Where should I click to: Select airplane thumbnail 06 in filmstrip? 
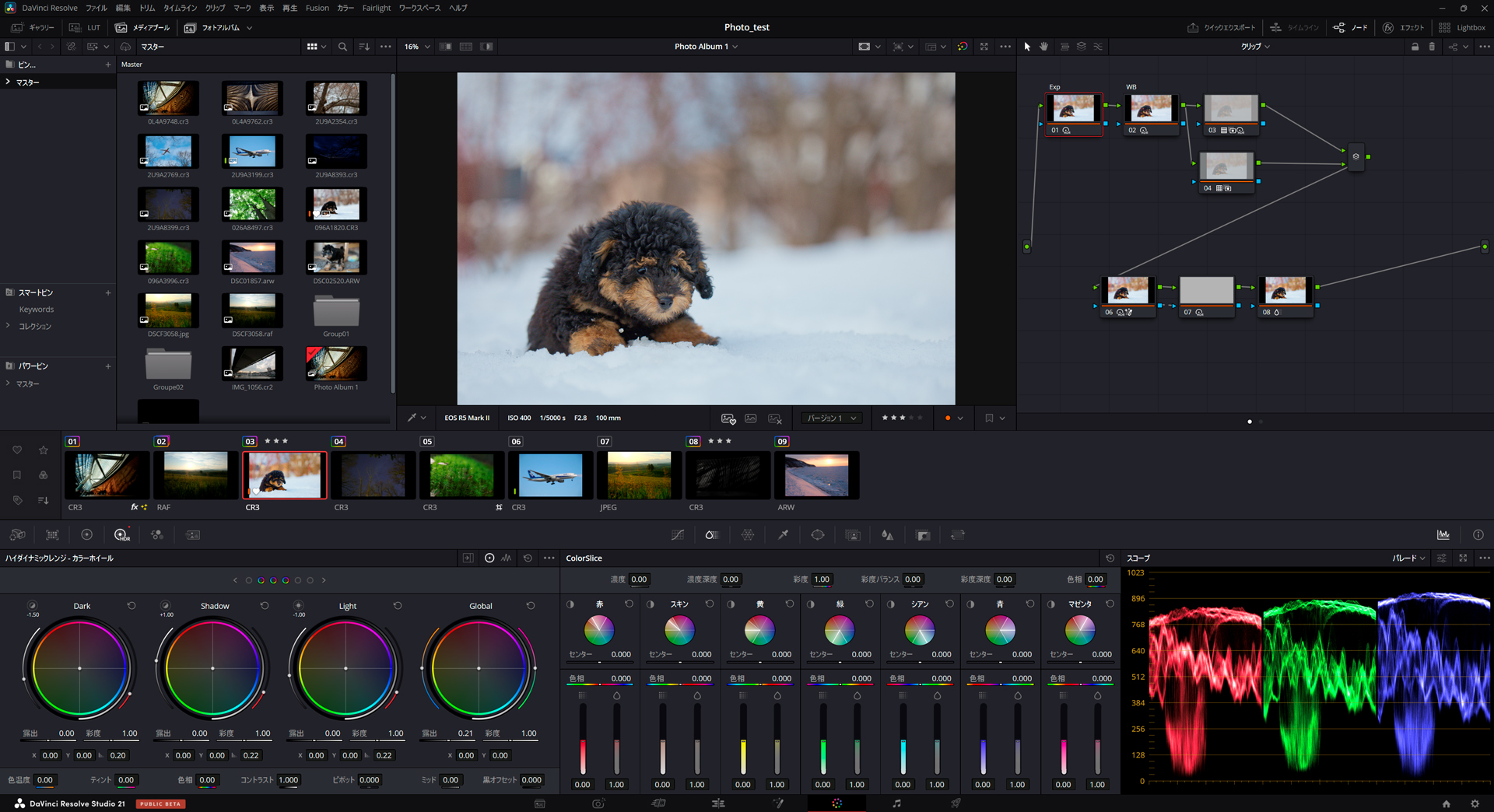point(550,475)
